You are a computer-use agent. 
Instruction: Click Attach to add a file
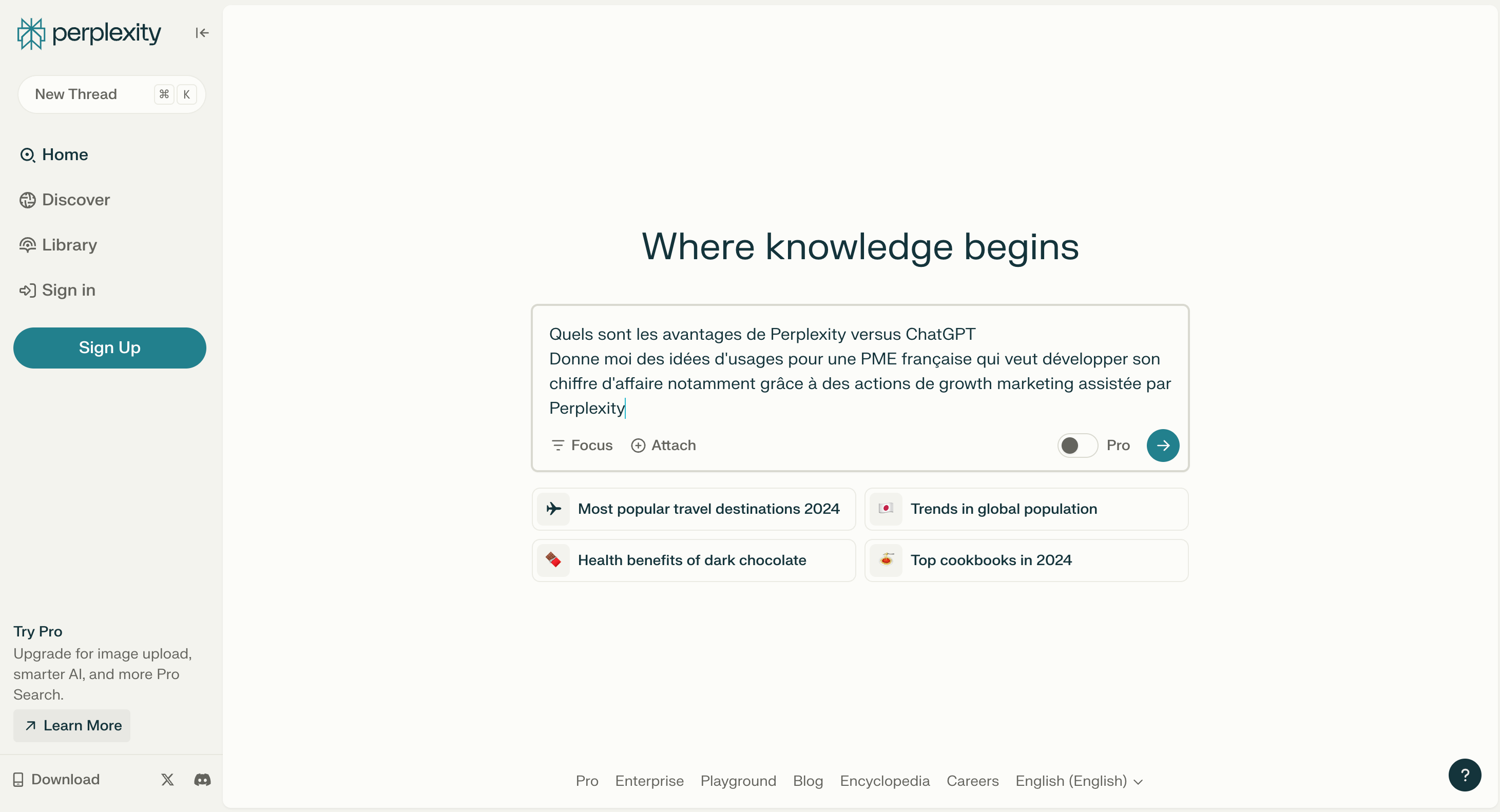[663, 446]
